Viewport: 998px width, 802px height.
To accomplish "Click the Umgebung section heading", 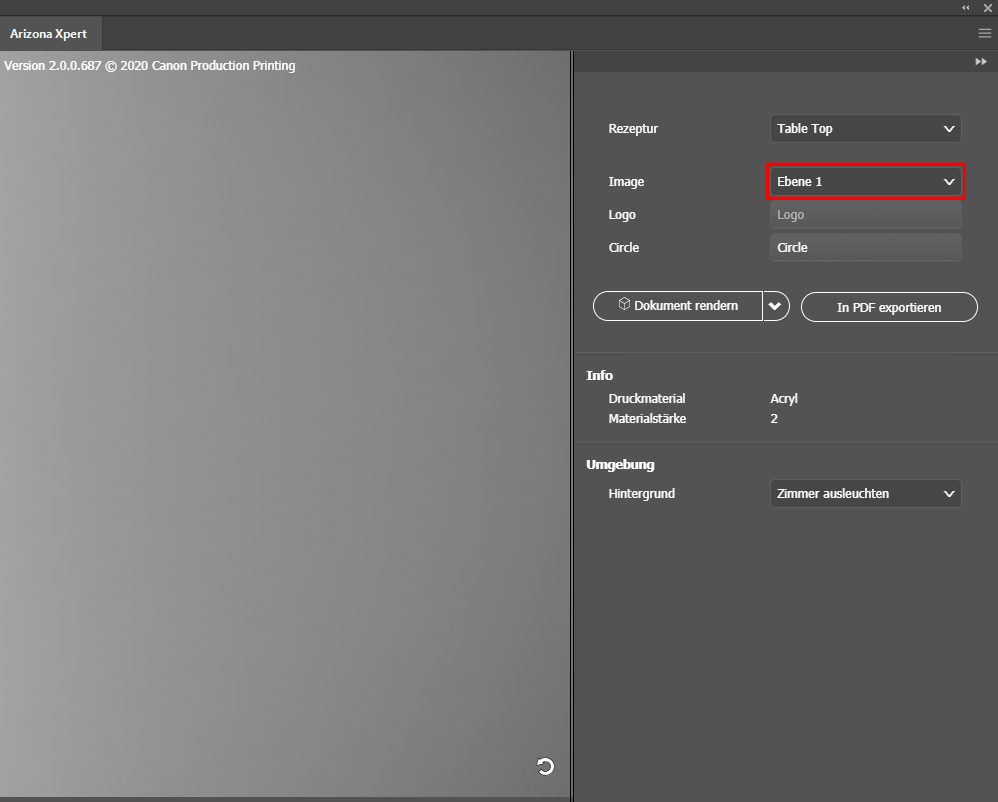I will coord(621,465).
